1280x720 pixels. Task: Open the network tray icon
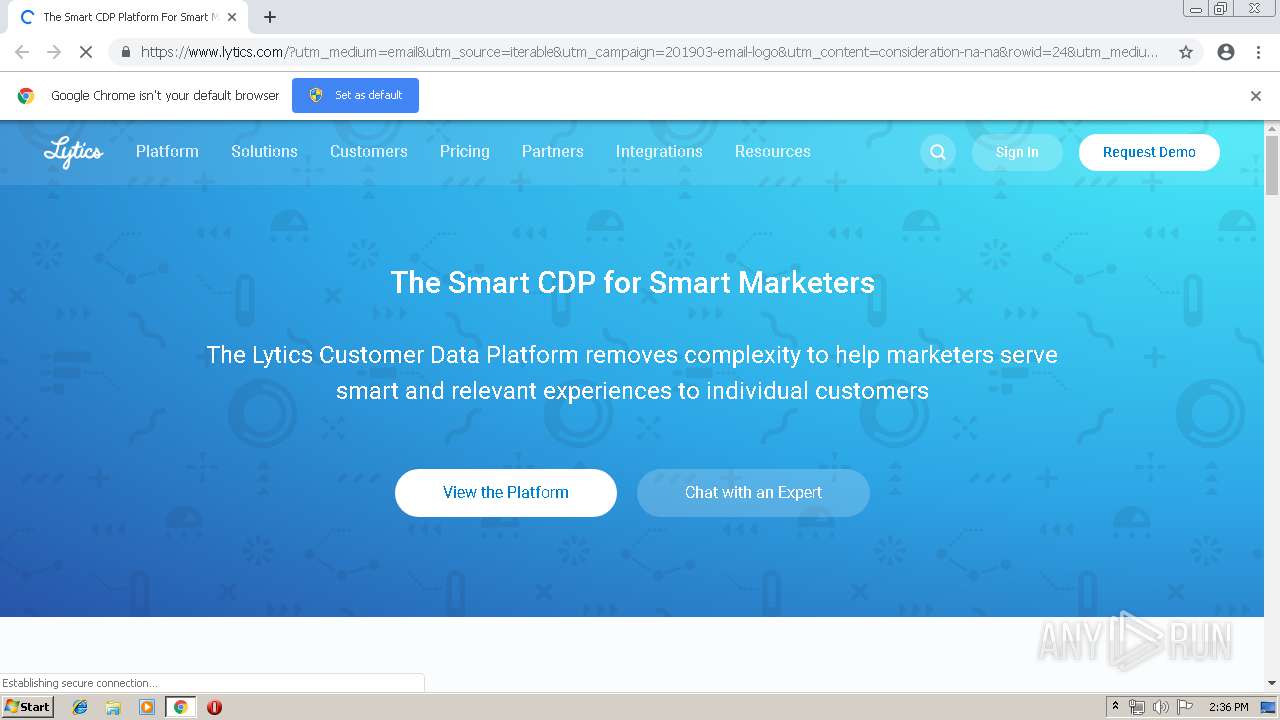click(1137, 707)
